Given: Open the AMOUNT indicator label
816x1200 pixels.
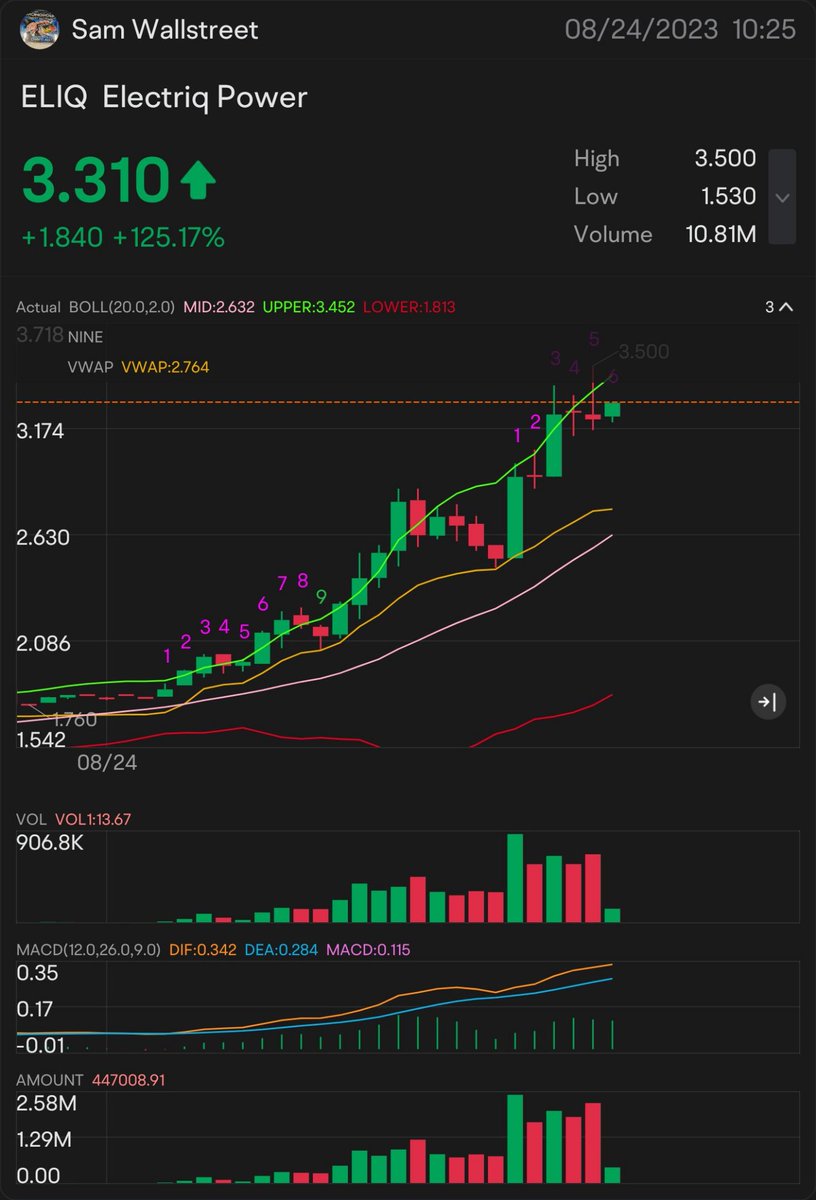Looking at the screenshot, I should [x=50, y=1080].
